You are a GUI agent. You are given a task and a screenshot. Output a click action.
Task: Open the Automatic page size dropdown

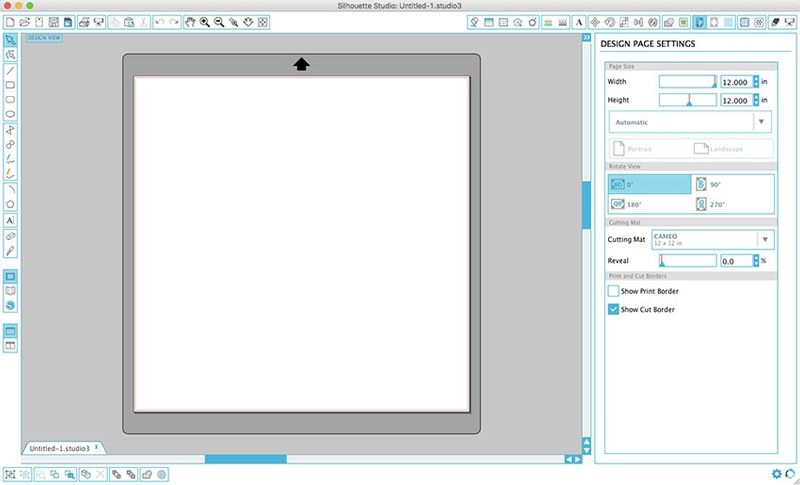690,122
